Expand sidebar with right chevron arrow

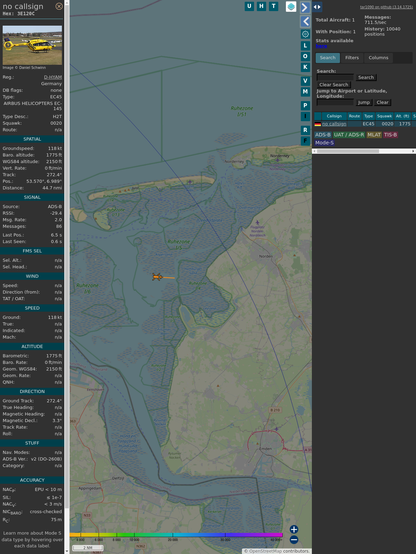[x=305, y=7]
